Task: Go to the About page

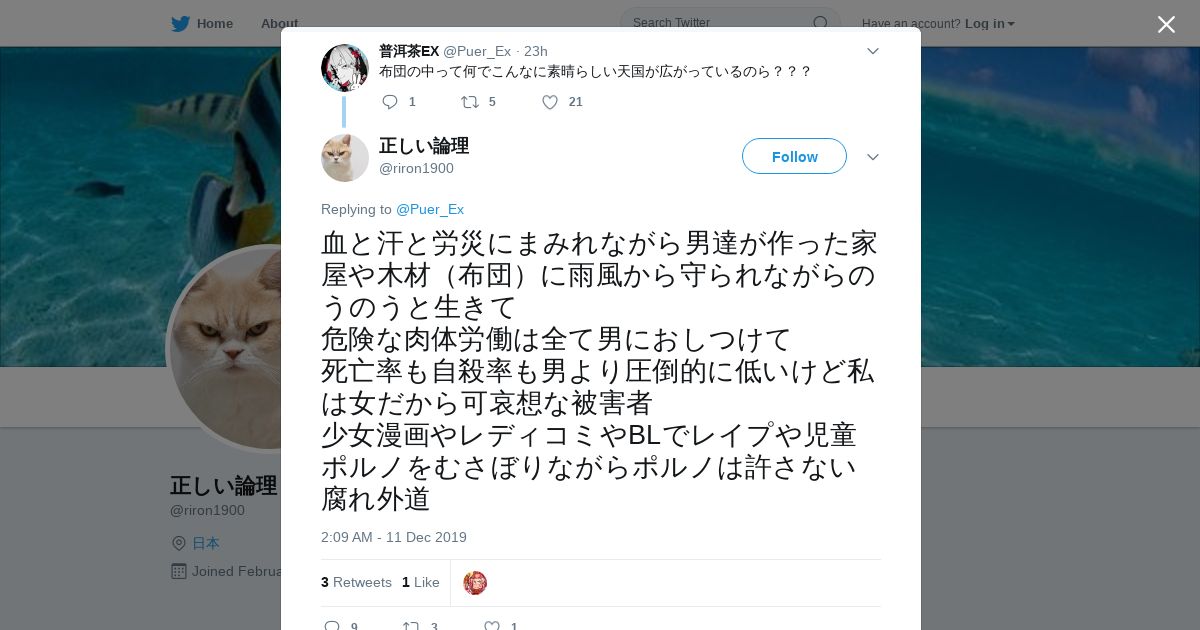Action: point(279,24)
